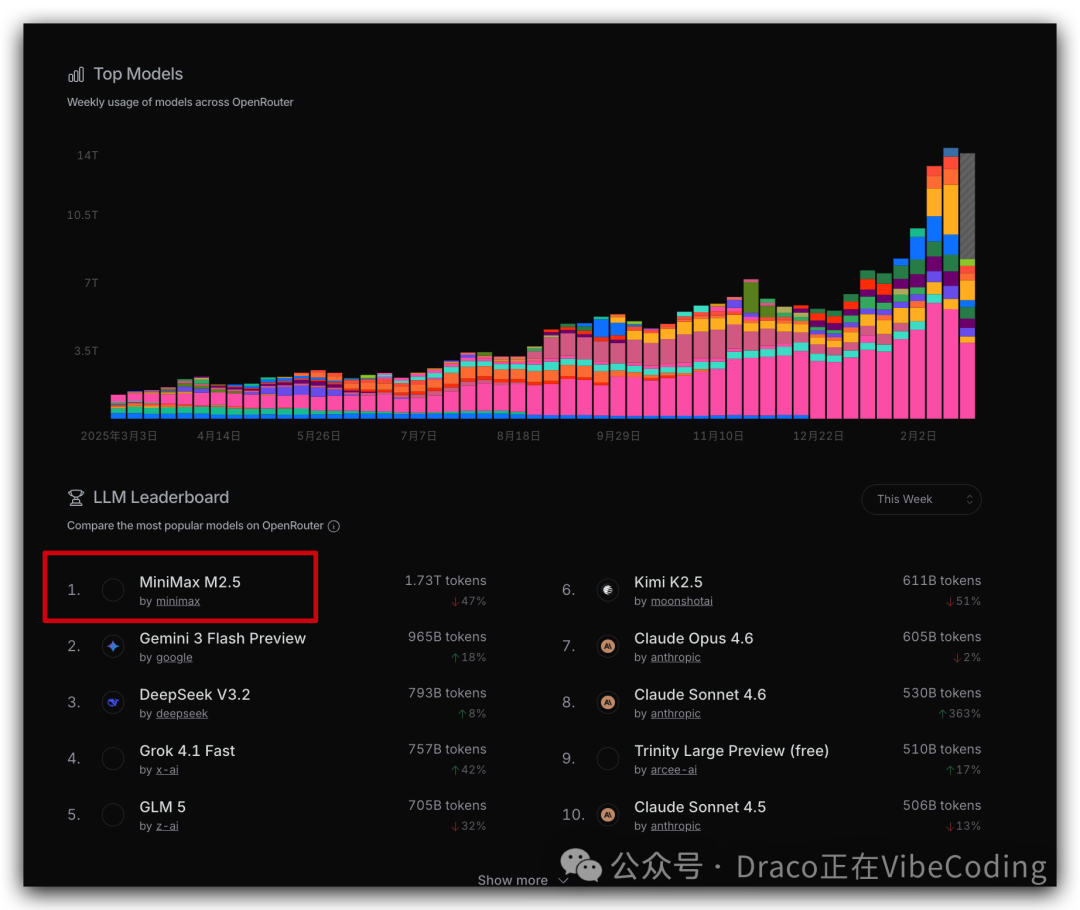The image size is (1080, 910).
Task: Follow the anthropic link under Claude Sonnet 4.5
Action: coord(676,826)
